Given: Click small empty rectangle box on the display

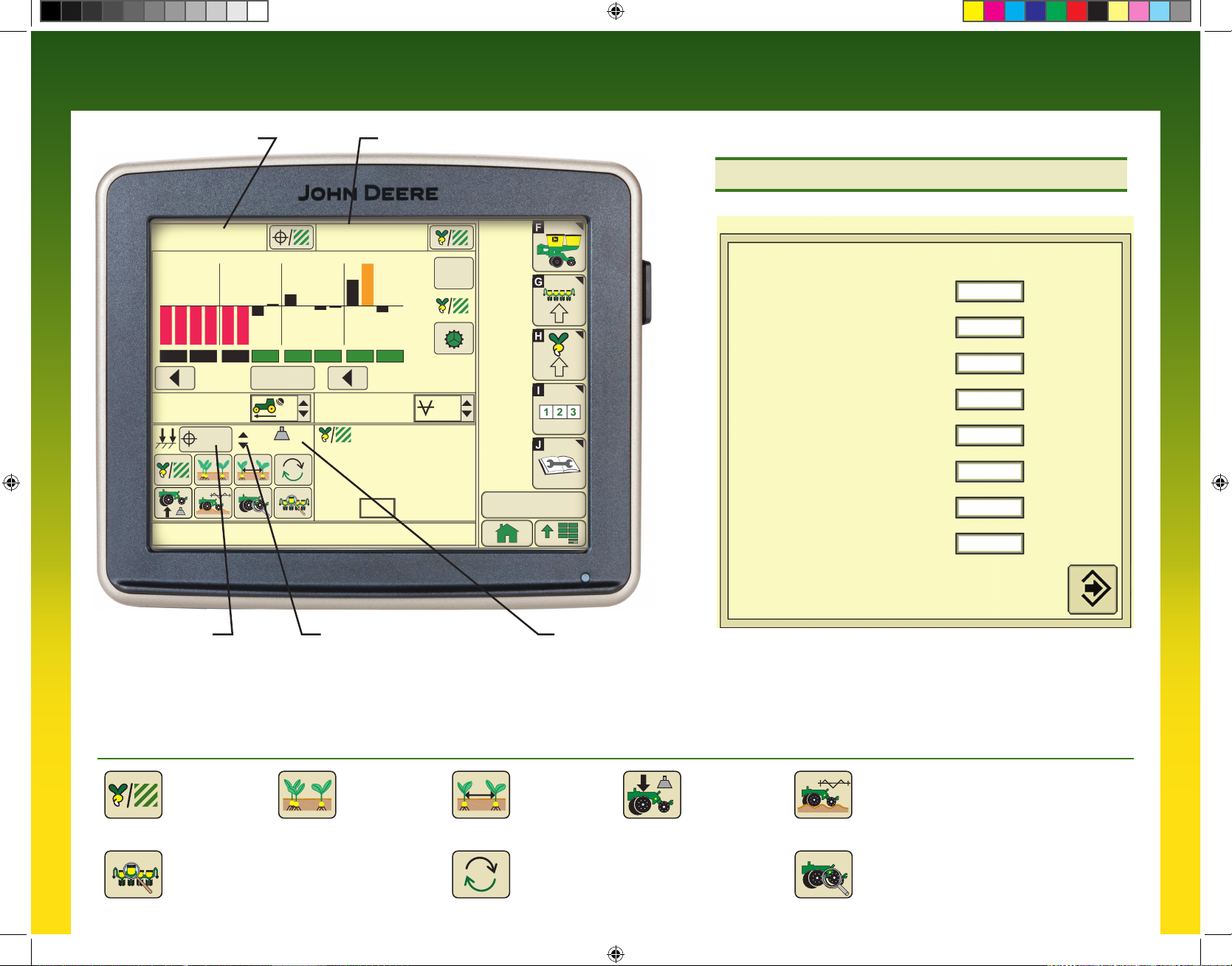Looking at the screenshot, I should 377,508.
